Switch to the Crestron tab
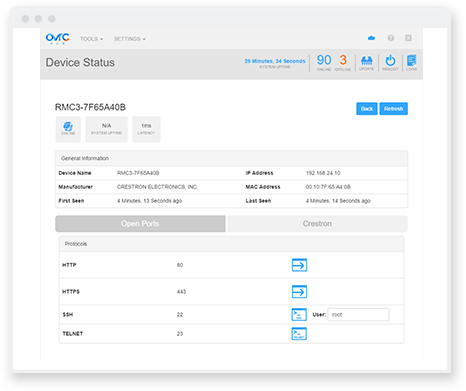This screenshot has width=466, height=391. [317, 224]
